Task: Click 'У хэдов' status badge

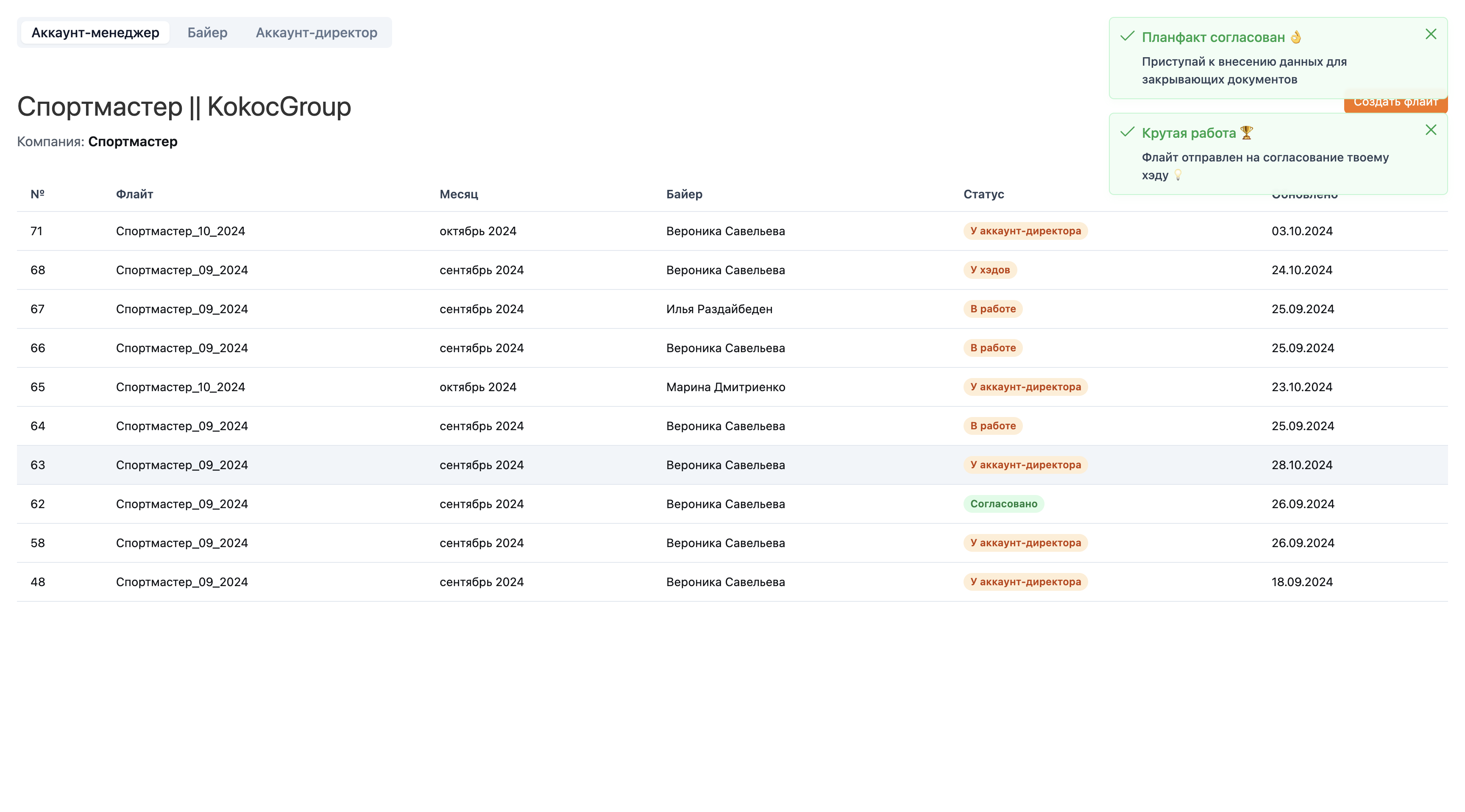Action: 989,270
